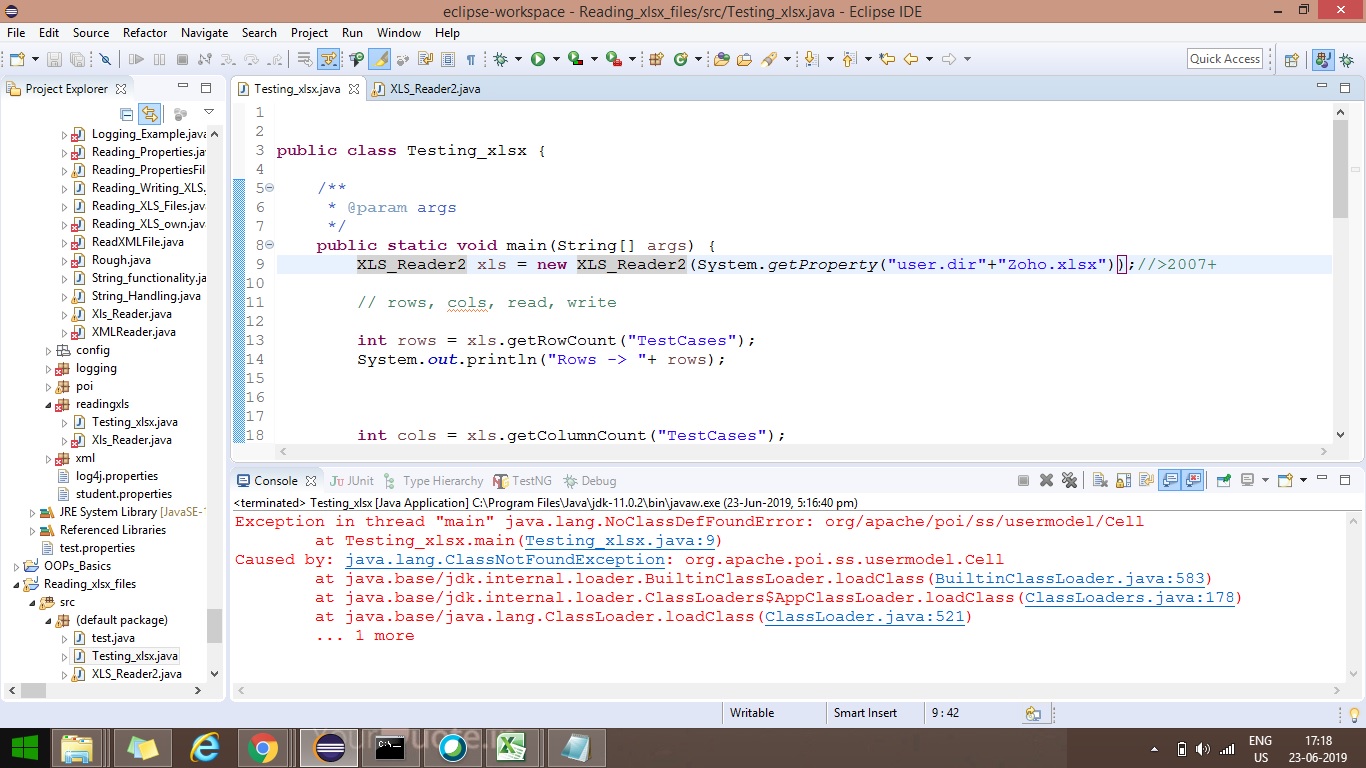
Task: Click Remove Launch icon in Console
Action: click(1046, 481)
